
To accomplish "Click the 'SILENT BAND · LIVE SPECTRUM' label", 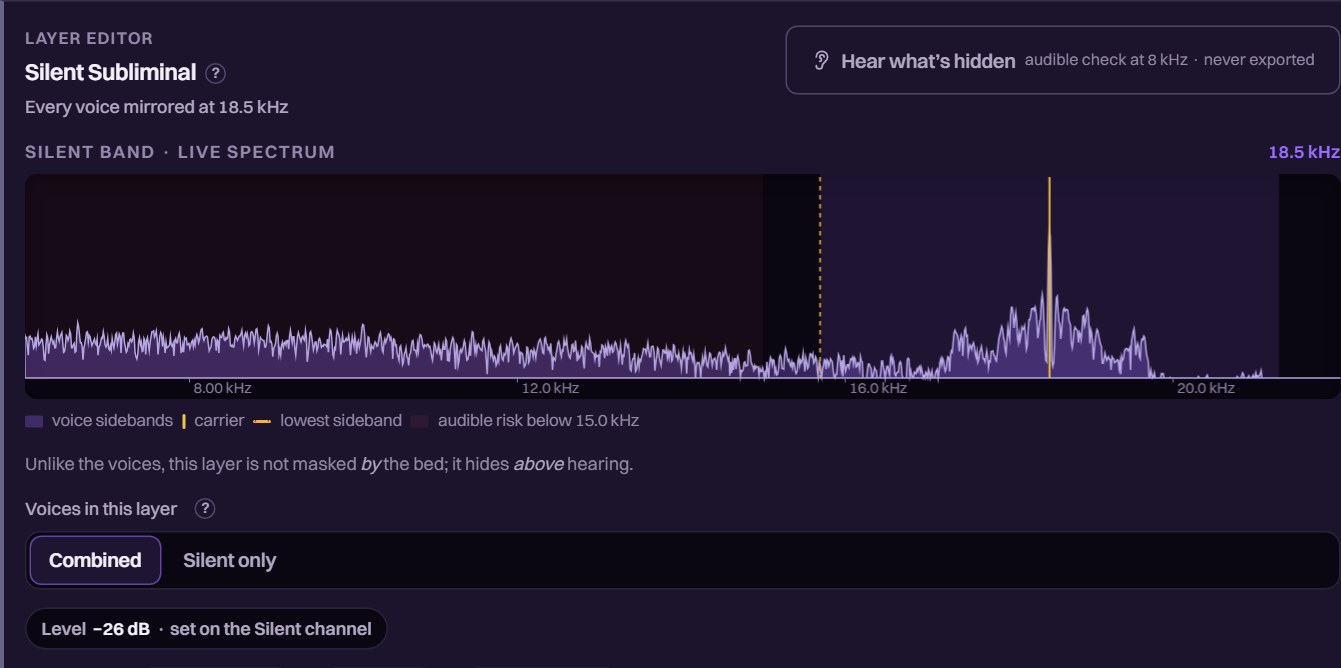I will point(180,152).
